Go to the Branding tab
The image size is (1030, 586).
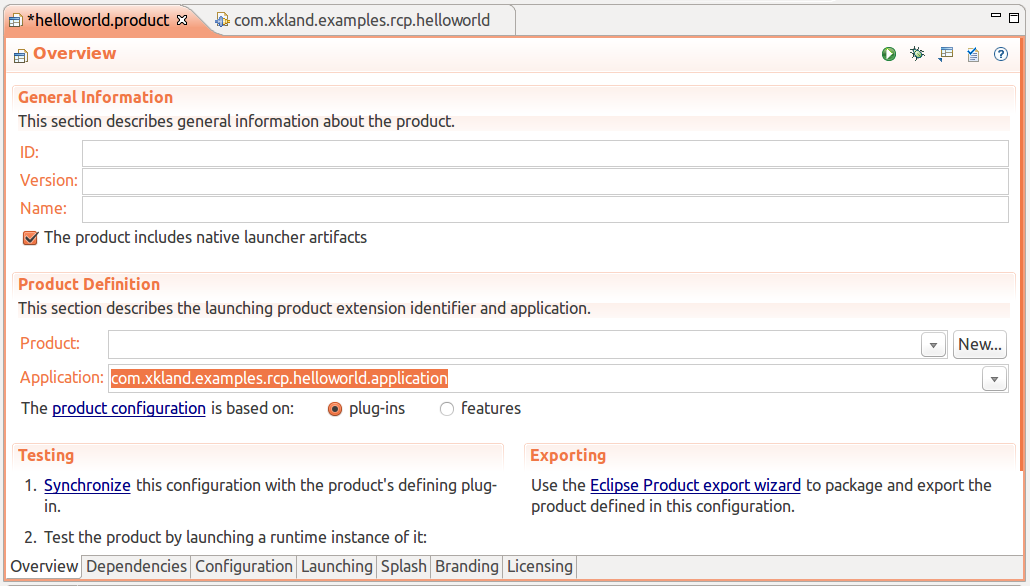click(x=466, y=566)
